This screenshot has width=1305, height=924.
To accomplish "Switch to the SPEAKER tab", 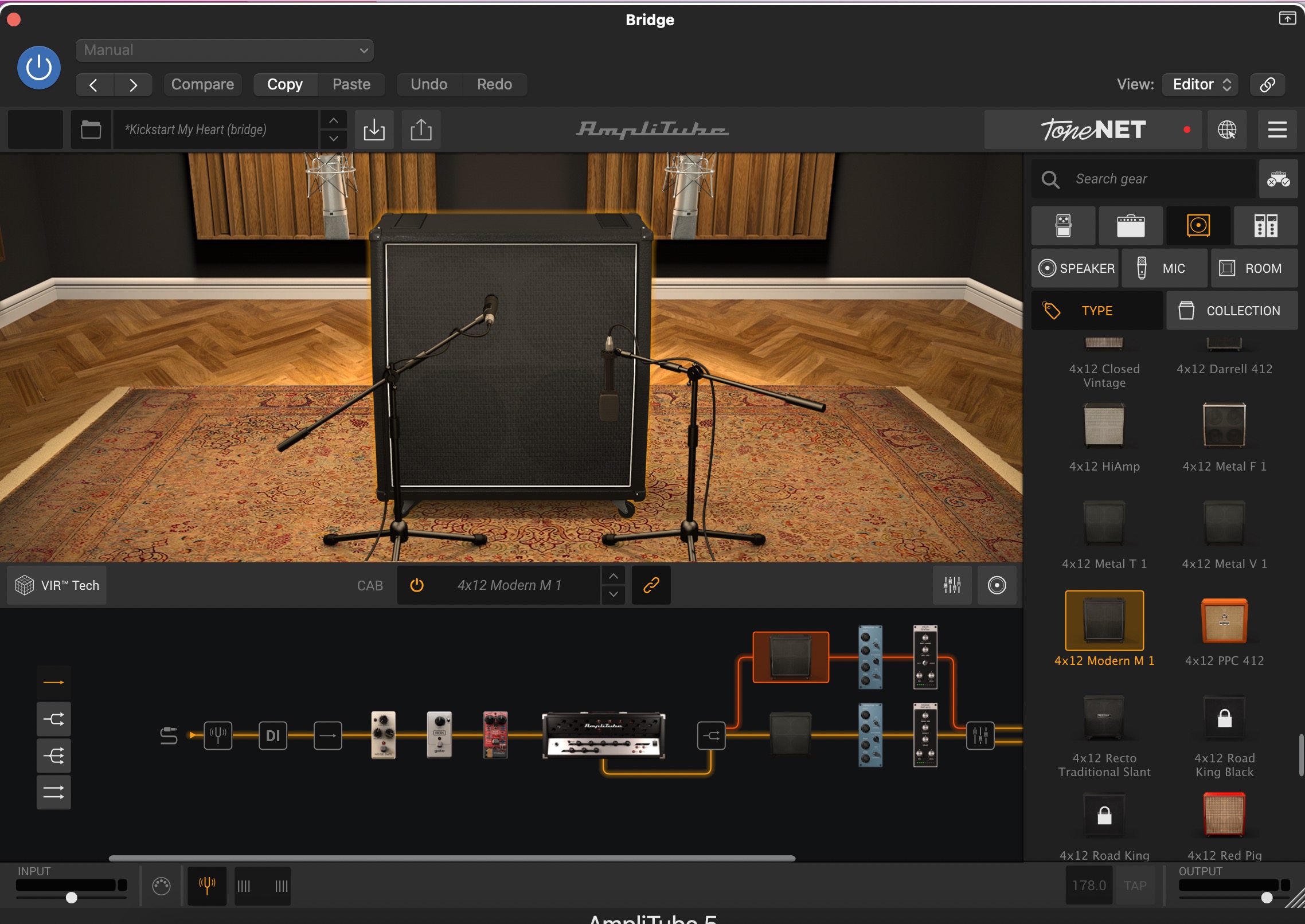I will click(1075, 268).
